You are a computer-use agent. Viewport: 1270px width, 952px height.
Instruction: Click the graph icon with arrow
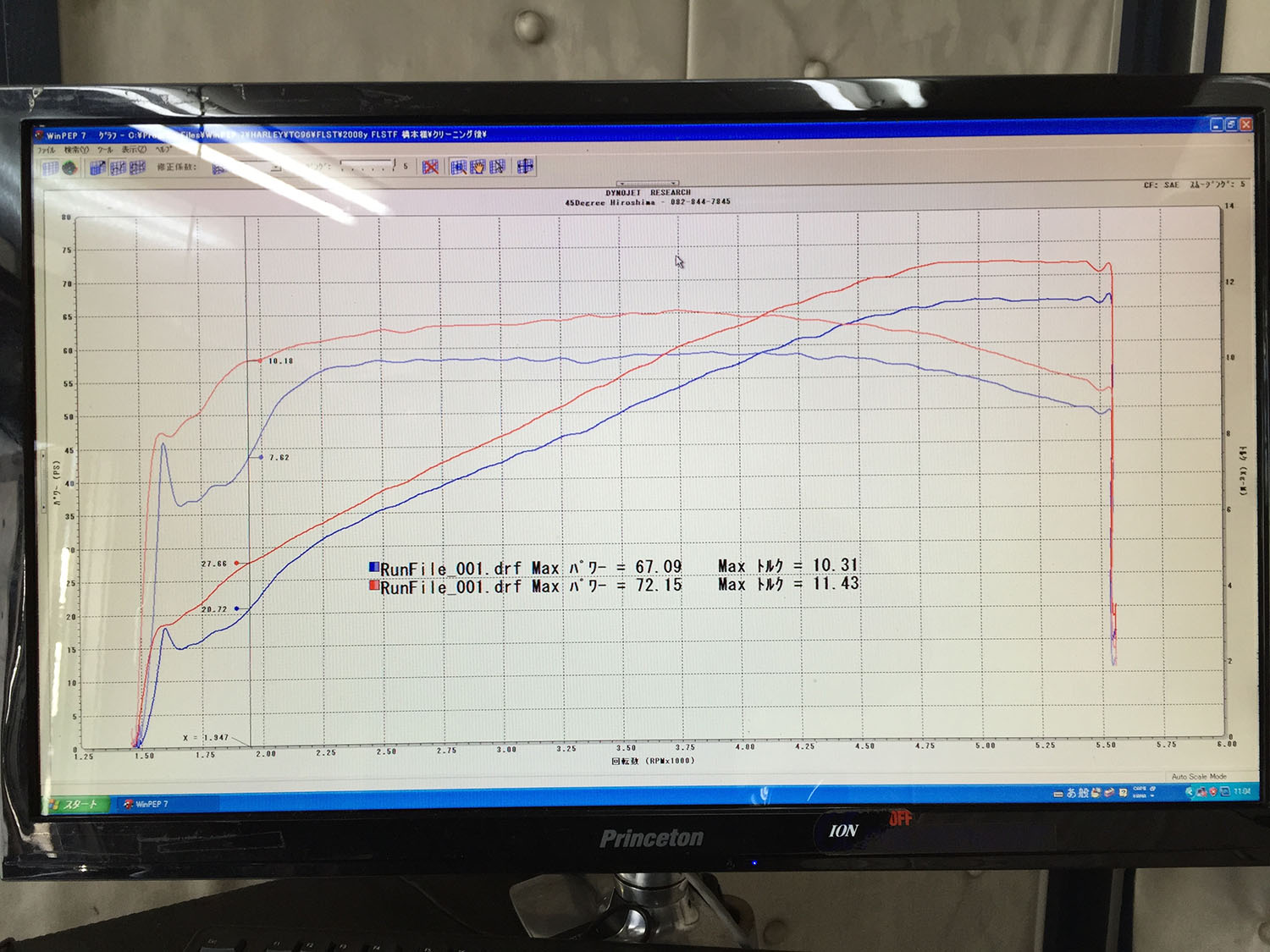pyautogui.click(x=97, y=168)
